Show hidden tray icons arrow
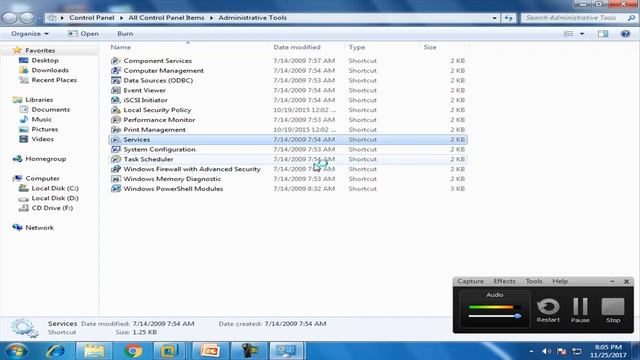Viewport: 640px width, 360px height. pos(531,351)
